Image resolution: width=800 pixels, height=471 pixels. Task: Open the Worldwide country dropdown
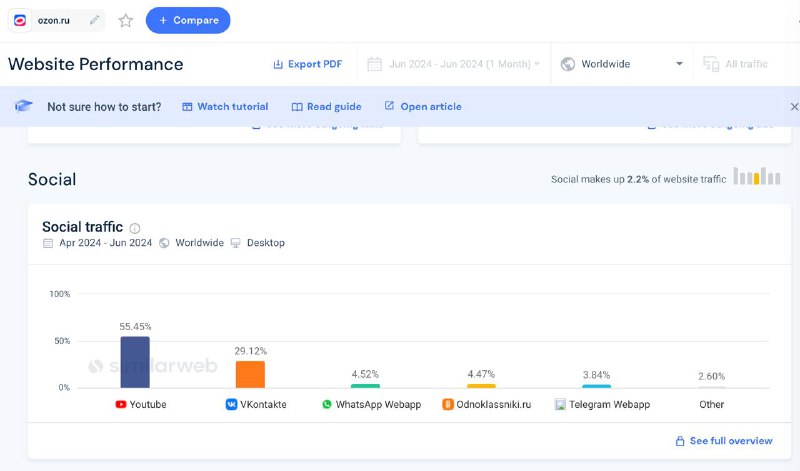coord(621,64)
